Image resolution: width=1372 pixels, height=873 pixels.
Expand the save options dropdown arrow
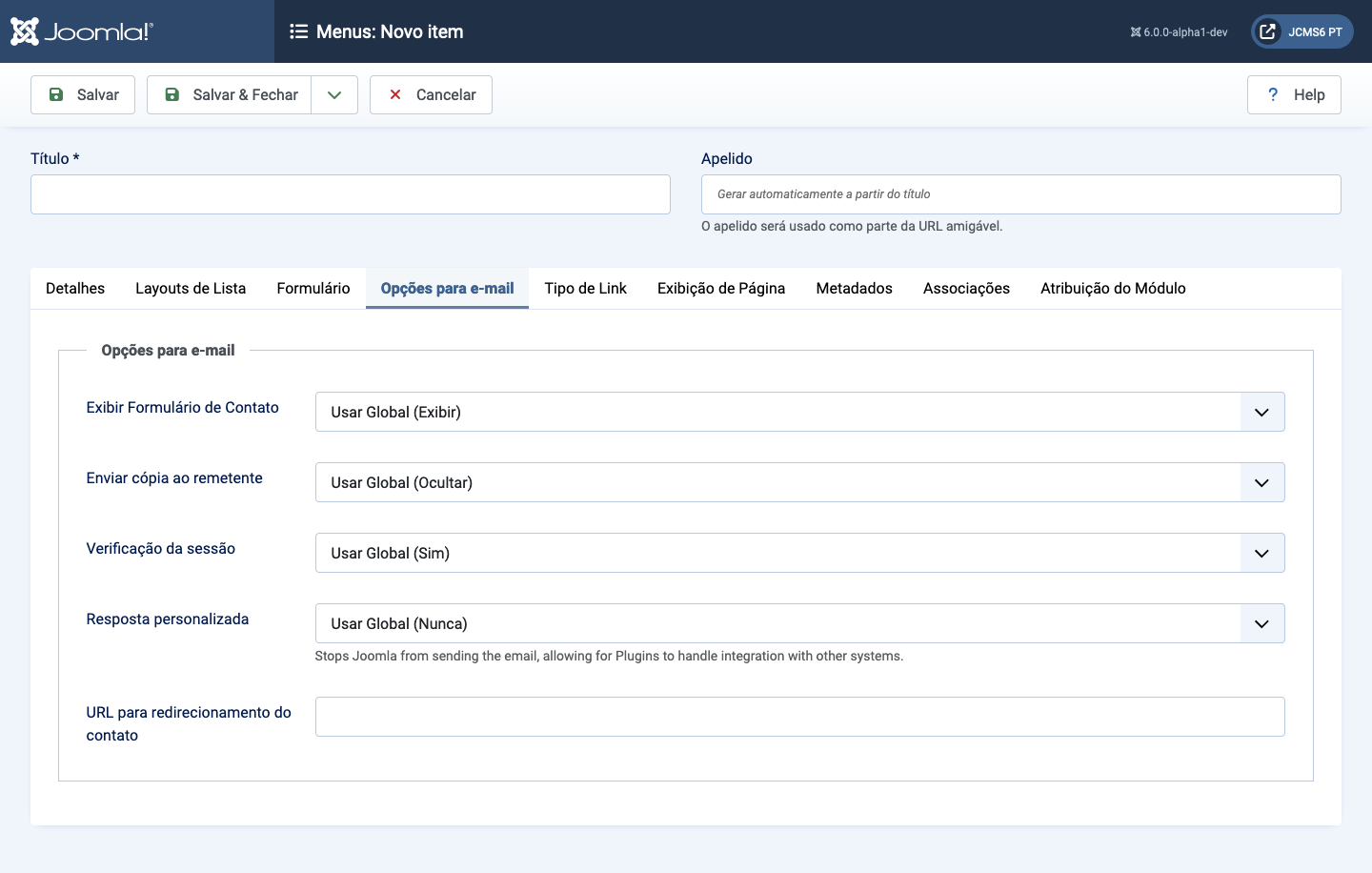coord(334,94)
